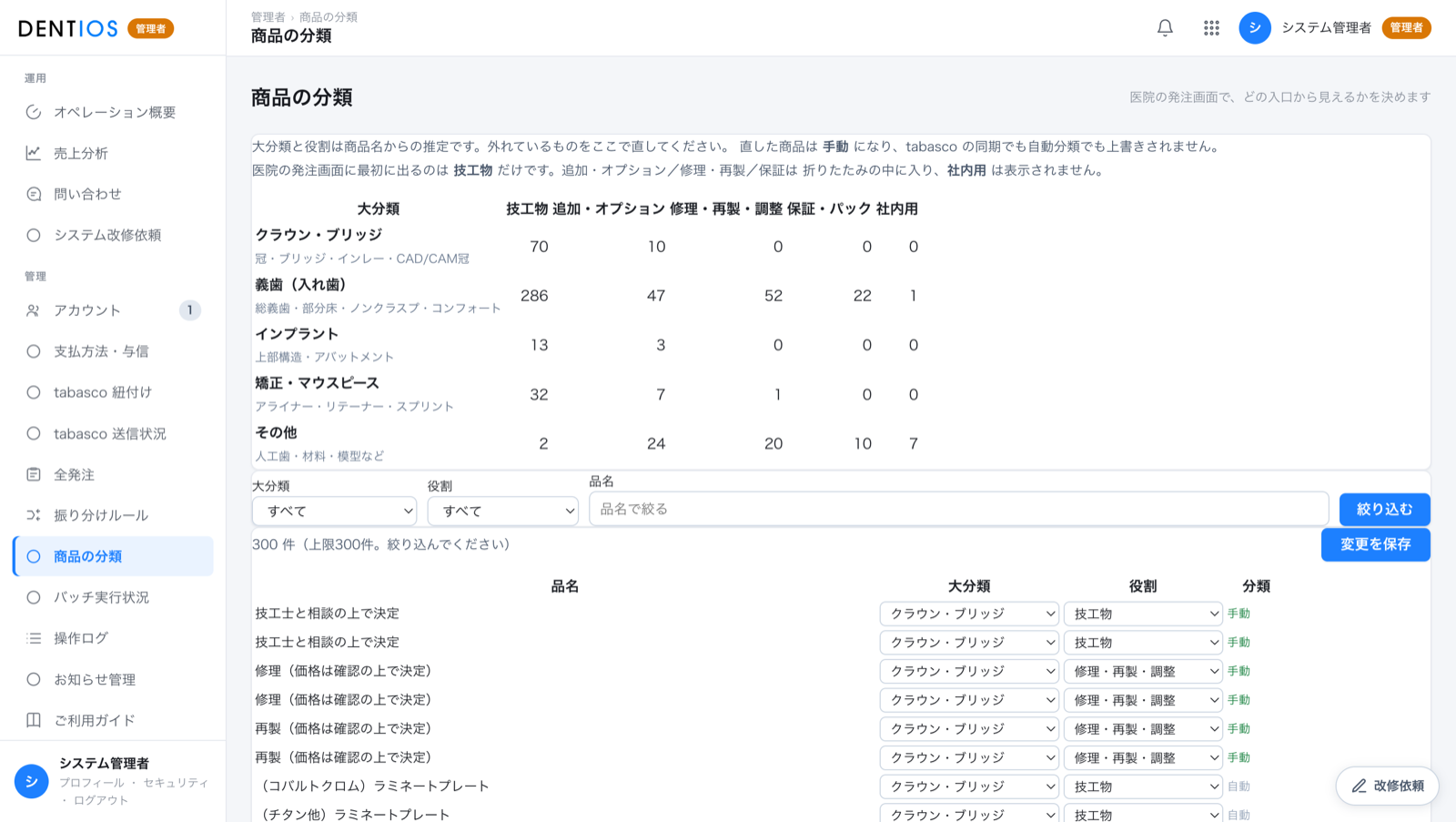Image resolution: width=1456 pixels, height=822 pixels.
Task: Click the pencil icon in 改修依頼 button
Action: pyautogui.click(x=1360, y=786)
